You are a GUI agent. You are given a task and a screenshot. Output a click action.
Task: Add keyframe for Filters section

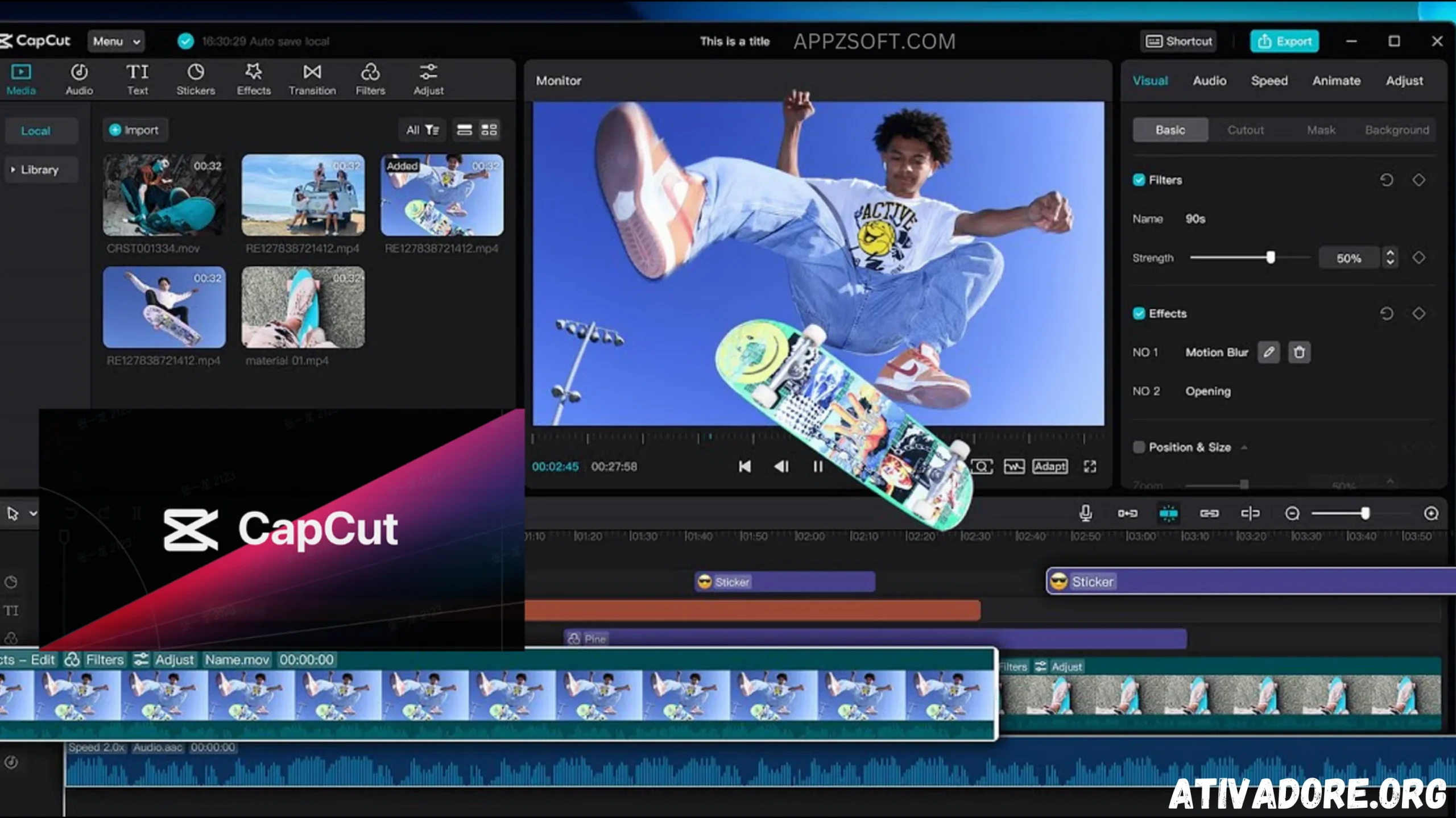coord(1418,180)
